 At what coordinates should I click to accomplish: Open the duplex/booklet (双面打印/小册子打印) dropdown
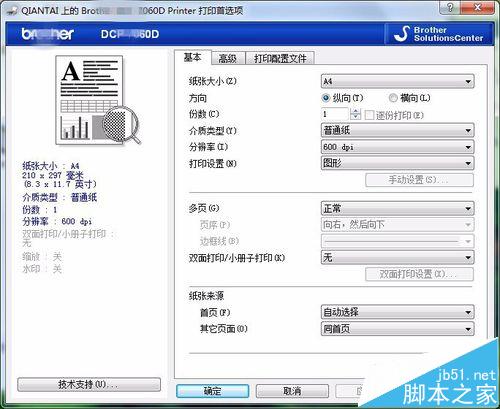[397, 257]
